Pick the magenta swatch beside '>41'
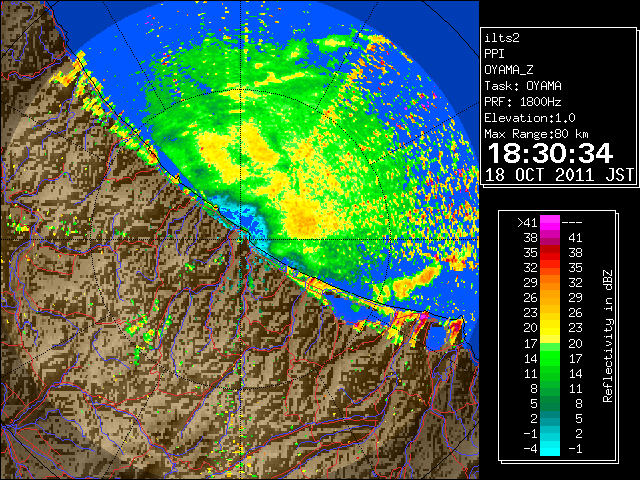This screenshot has height=480, width=640. tap(550, 223)
